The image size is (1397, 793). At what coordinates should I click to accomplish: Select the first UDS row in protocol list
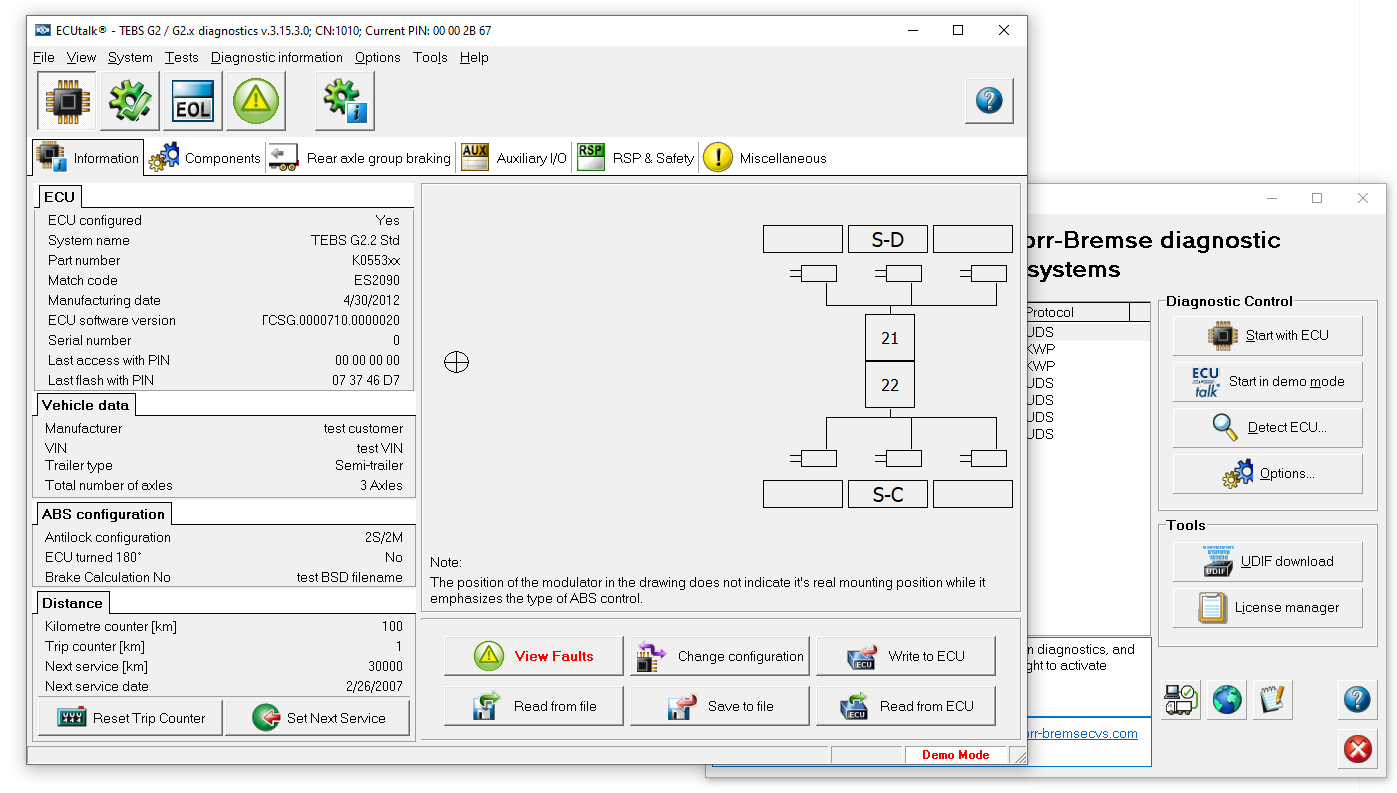(x=1088, y=332)
